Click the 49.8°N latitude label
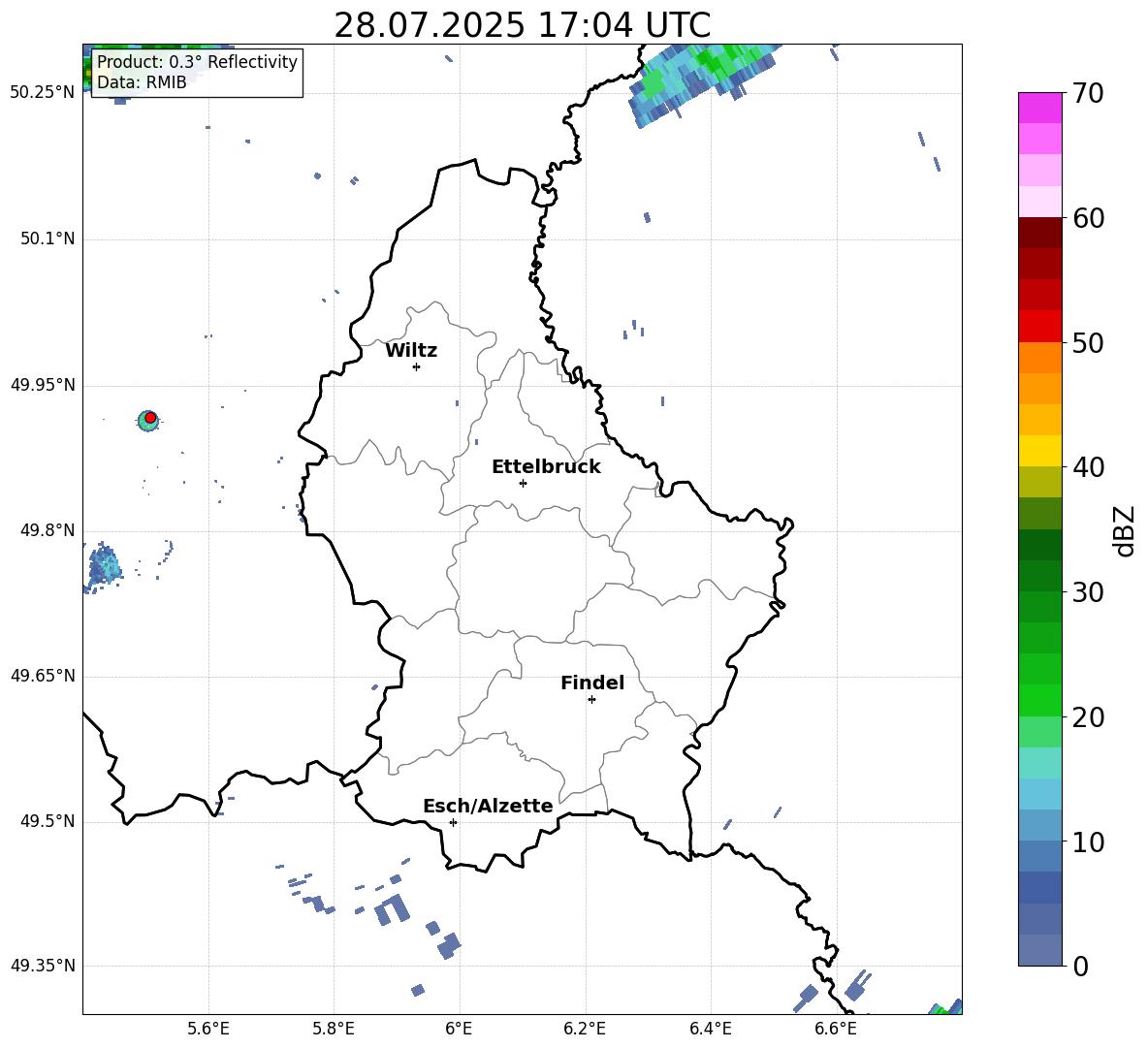The width and height of the screenshot is (1148, 1048). 48,530
